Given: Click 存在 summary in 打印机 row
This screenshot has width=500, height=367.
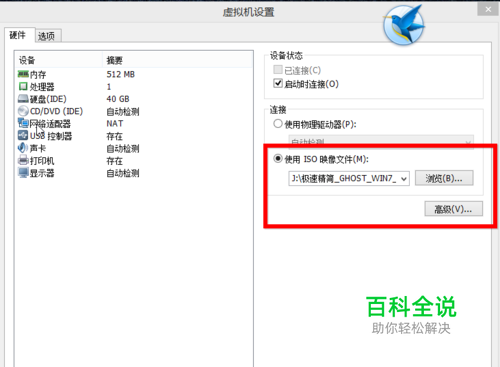Looking at the screenshot, I should click(114, 161).
